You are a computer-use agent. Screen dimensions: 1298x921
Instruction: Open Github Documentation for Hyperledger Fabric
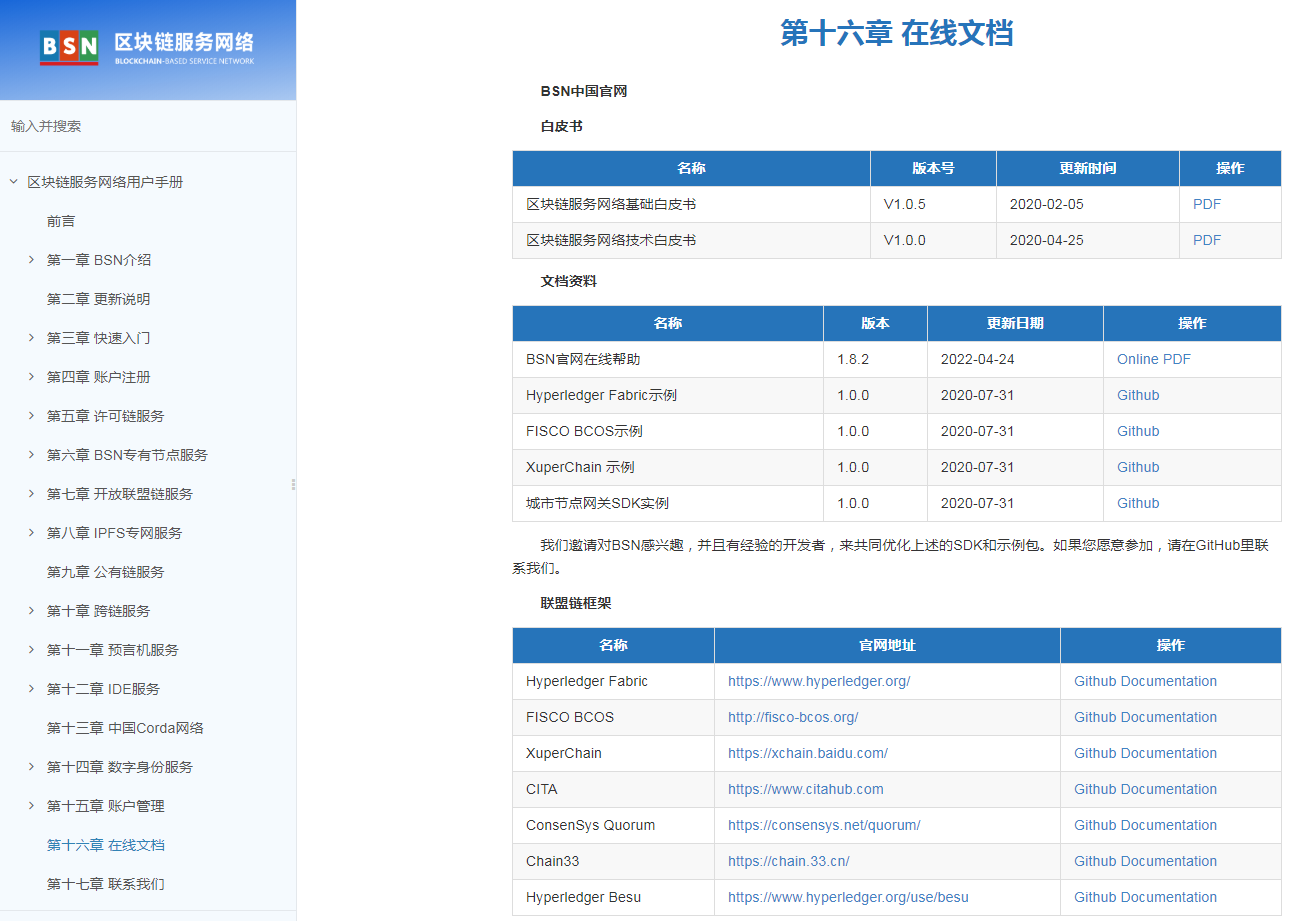tap(1145, 681)
